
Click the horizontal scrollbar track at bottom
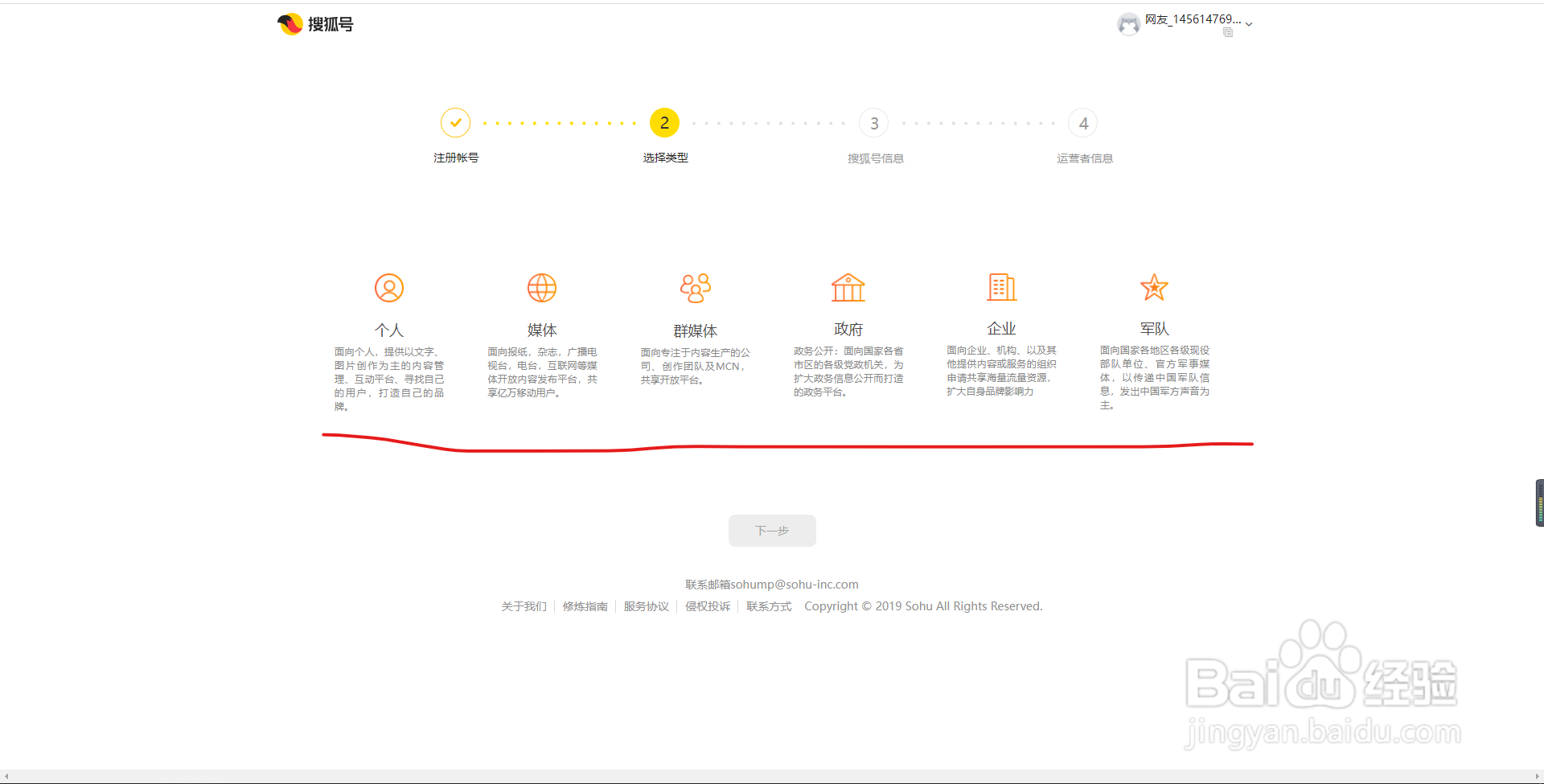coord(772,776)
